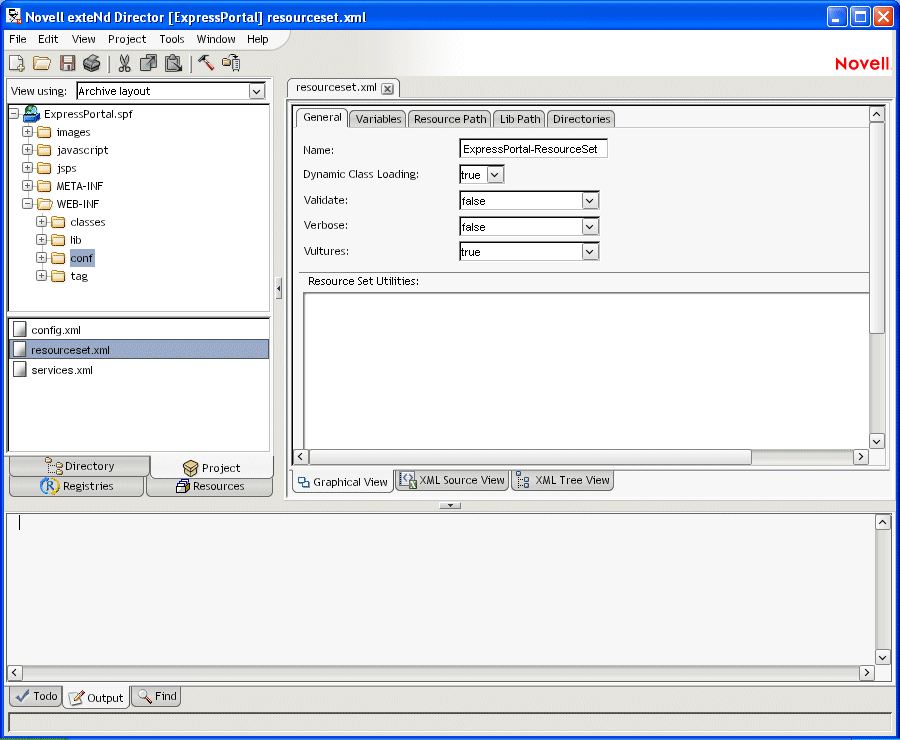The image size is (900, 740).
Task: Switch to the Resource Path tab
Action: pos(450,119)
